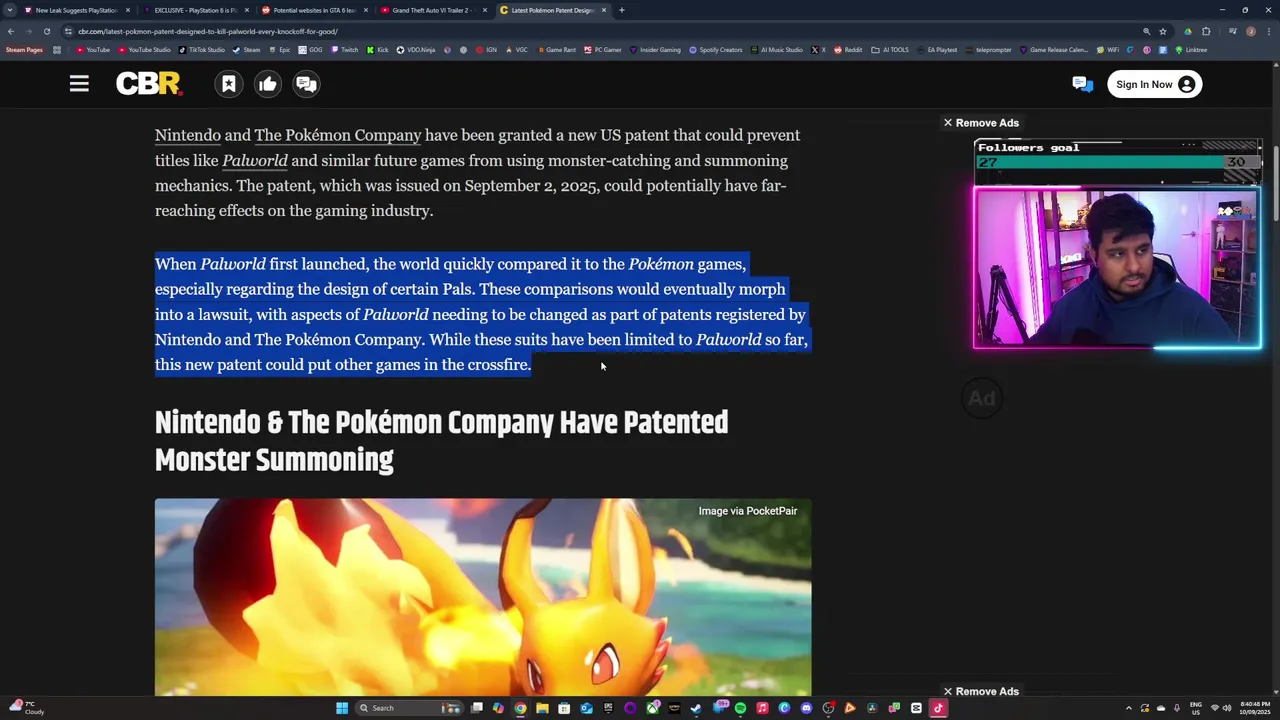Open the PC Gamer bookmark
This screenshot has height=720, width=1280.
pyautogui.click(x=603, y=50)
